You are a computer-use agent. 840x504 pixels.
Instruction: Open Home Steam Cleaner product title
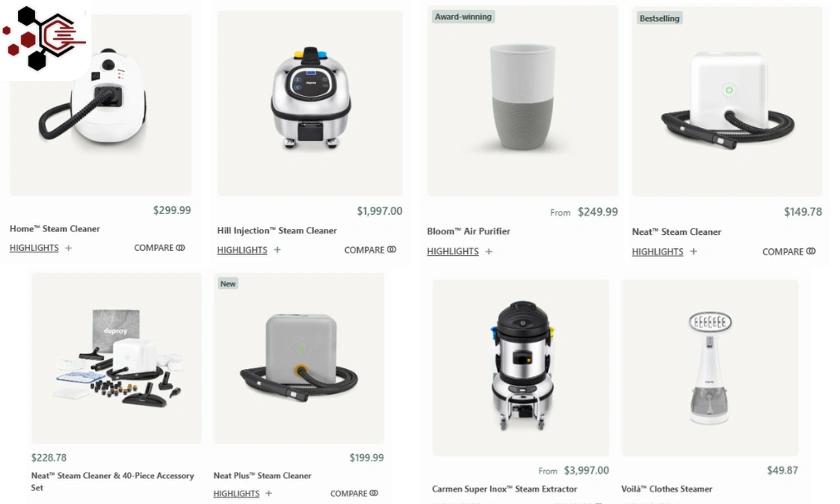click(x=55, y=229)
